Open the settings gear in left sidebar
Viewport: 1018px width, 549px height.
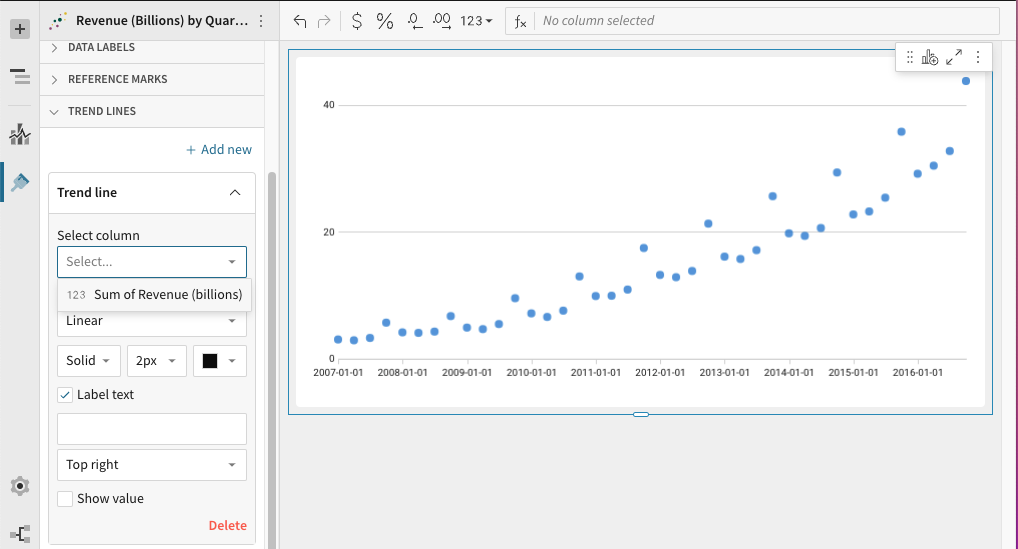click(x=19, y=486)
